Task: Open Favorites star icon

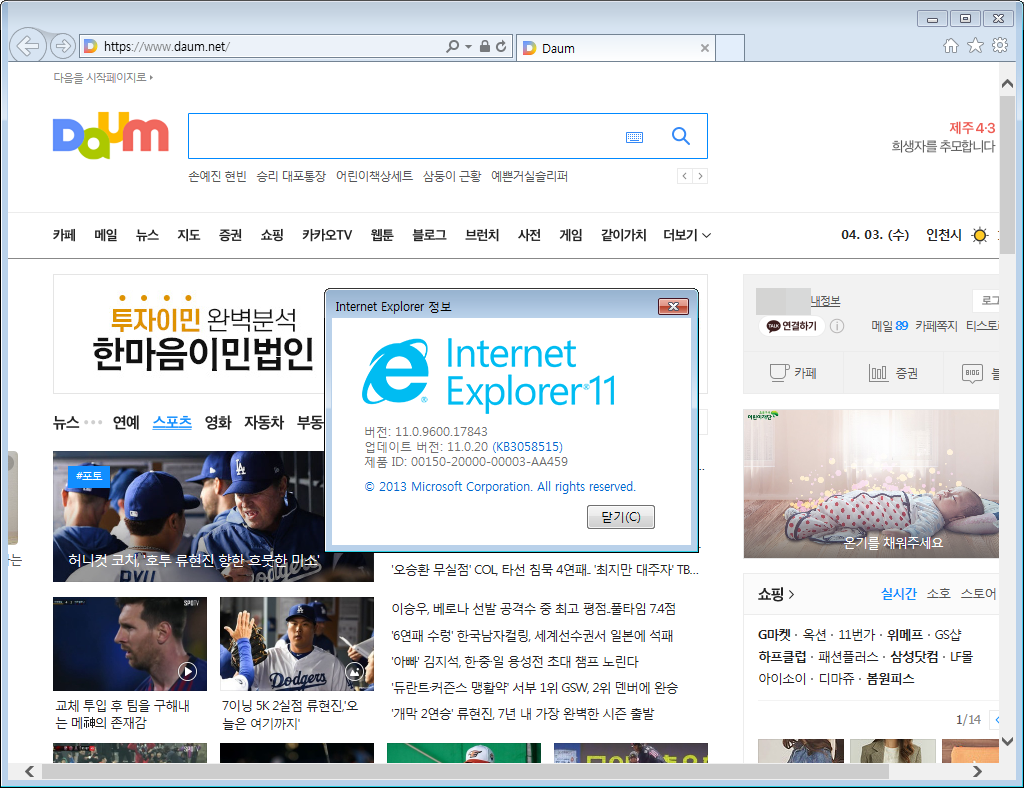Action: 975,45
